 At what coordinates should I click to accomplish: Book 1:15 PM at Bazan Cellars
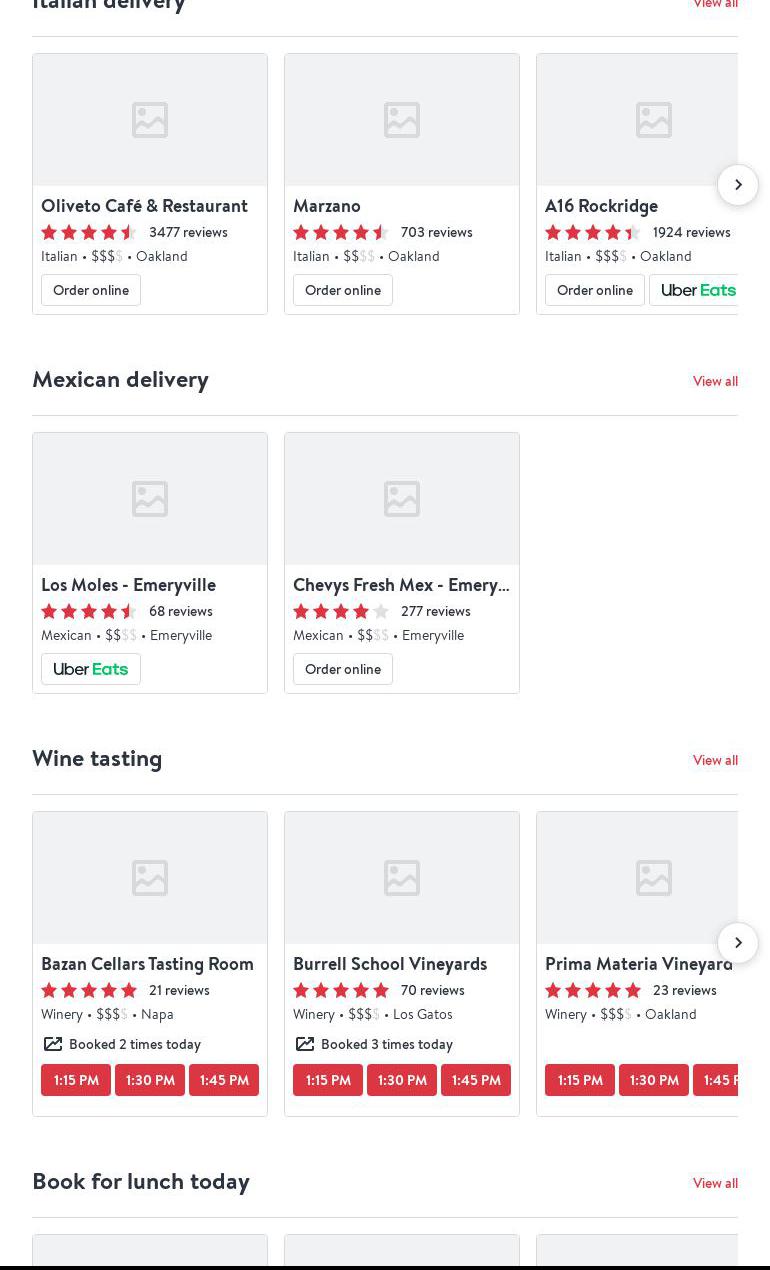tap(76, 1080)
